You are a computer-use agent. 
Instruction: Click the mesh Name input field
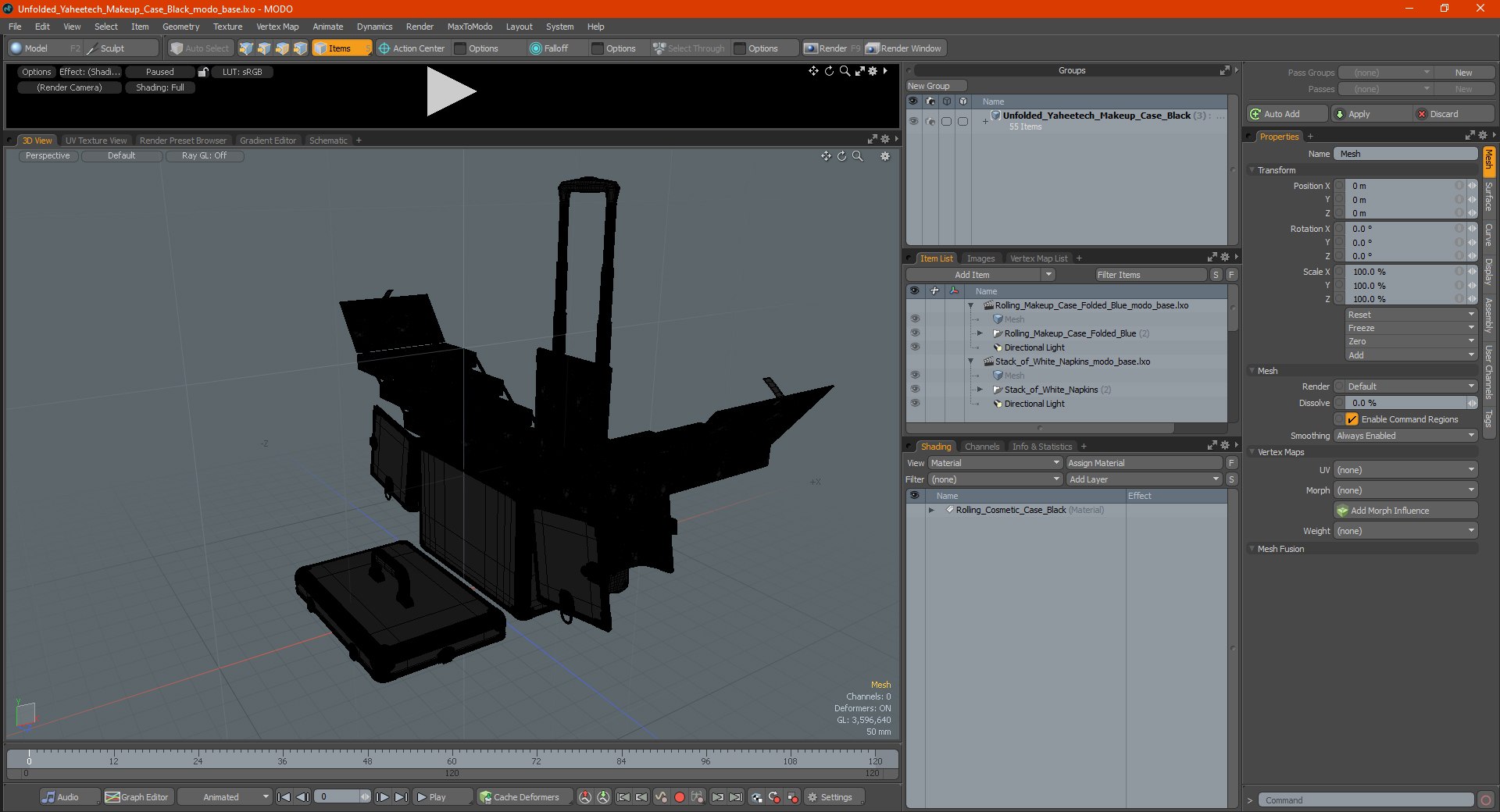(1405, 154)
